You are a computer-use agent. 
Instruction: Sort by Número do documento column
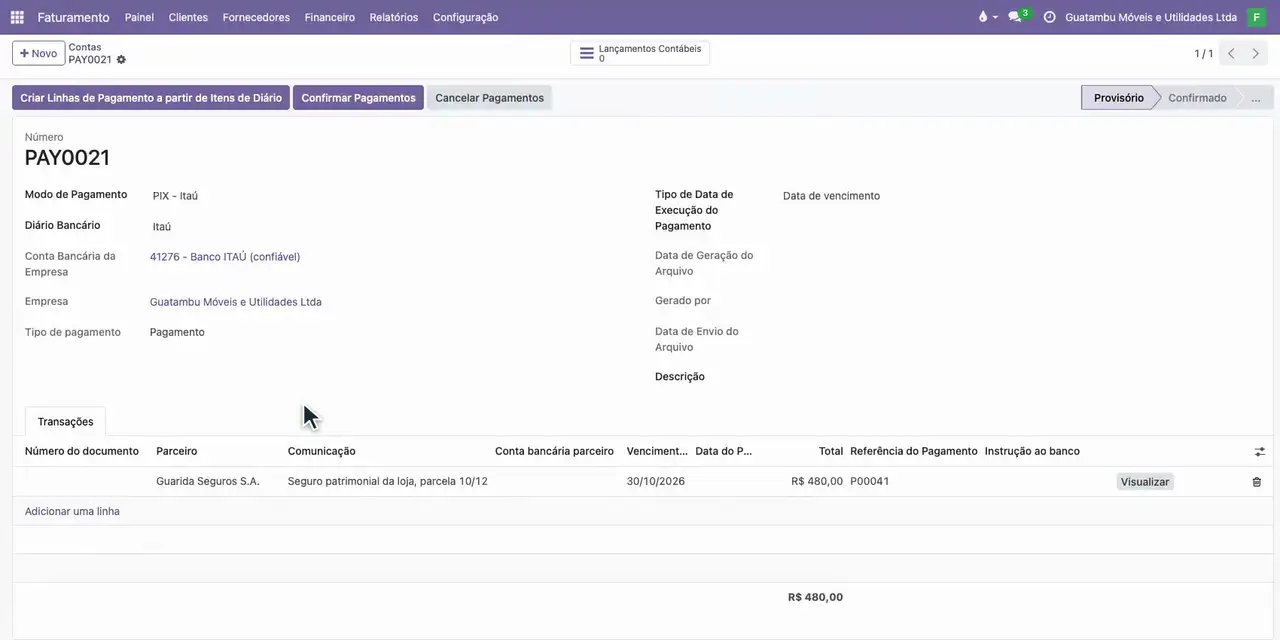82,452
